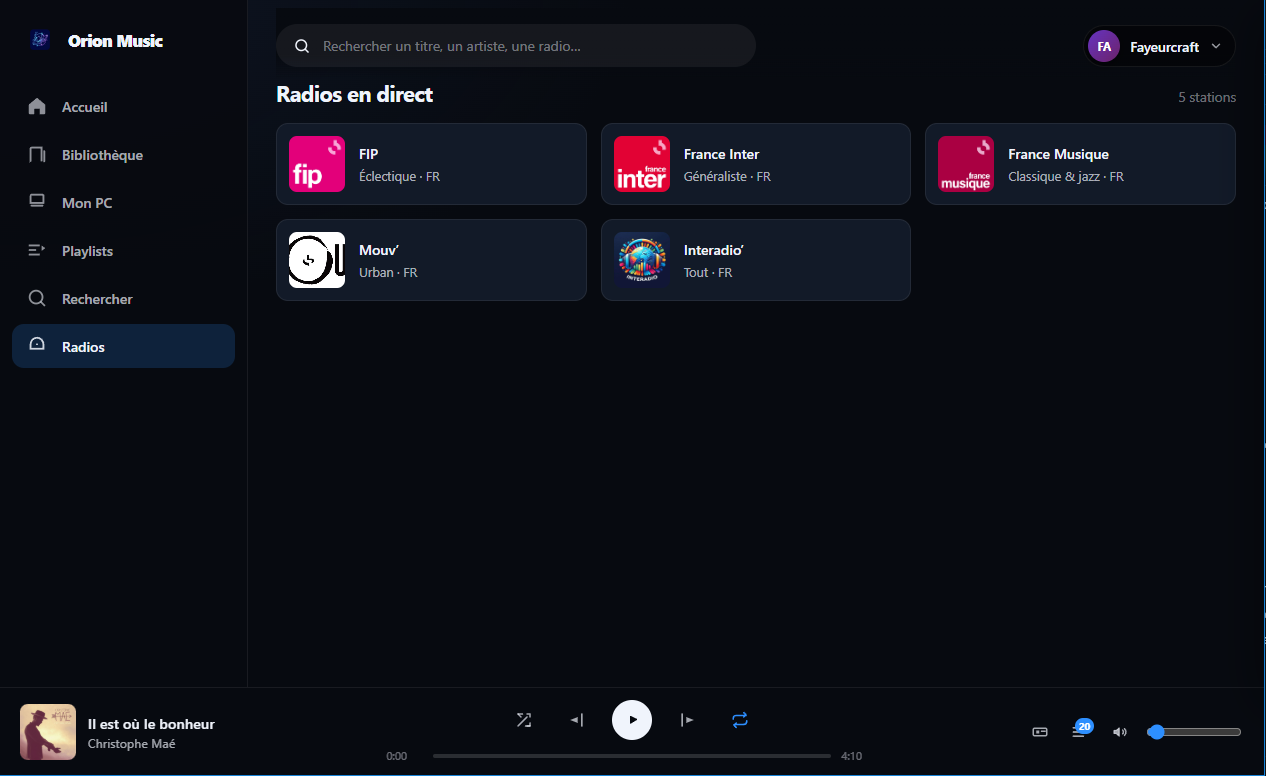The width and height of the screenshot is (1266, 776).
Task: Open the mini player view icon
Action: [x=1040, y=732]
